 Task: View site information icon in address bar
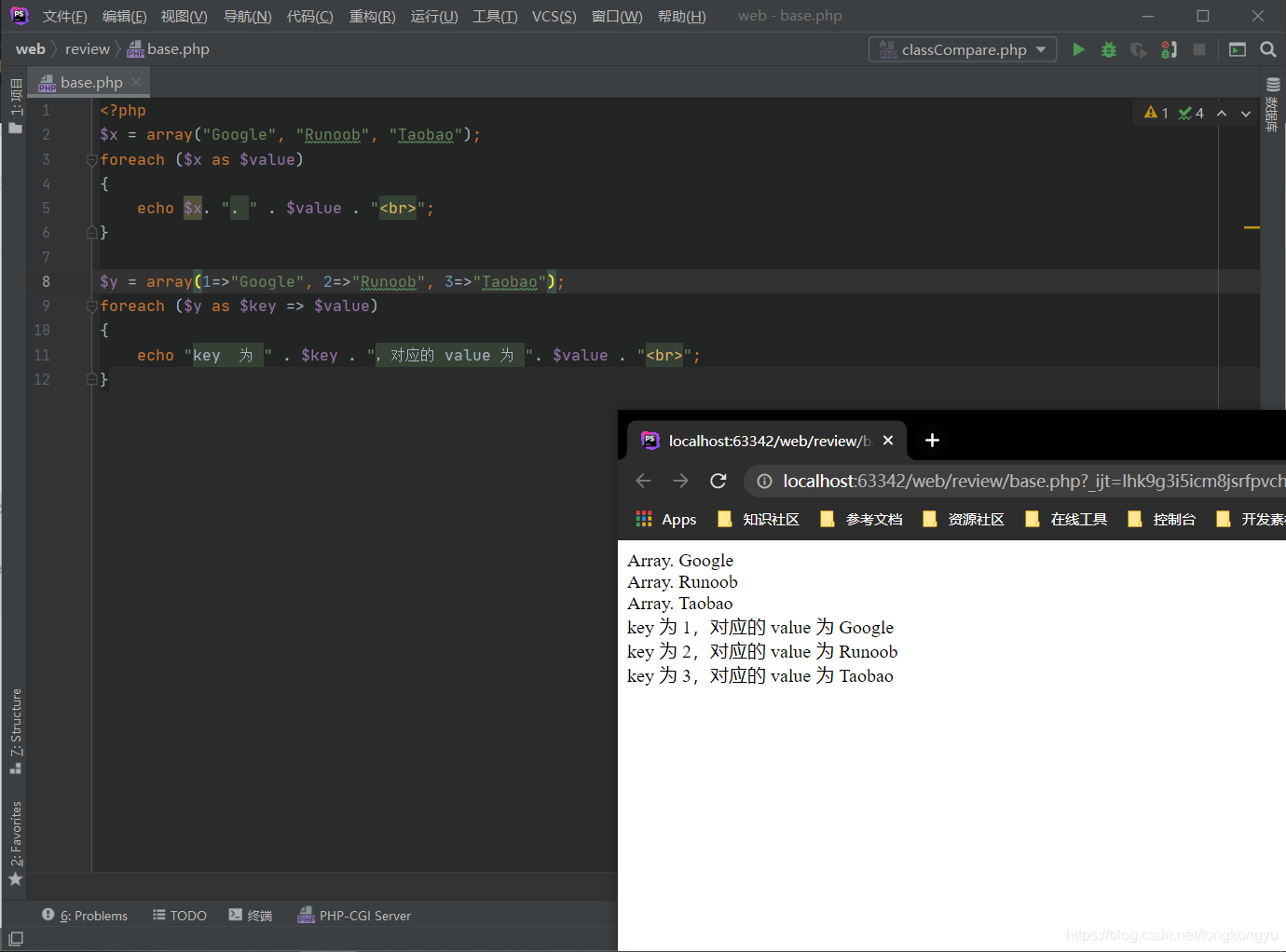coord(764,481)
